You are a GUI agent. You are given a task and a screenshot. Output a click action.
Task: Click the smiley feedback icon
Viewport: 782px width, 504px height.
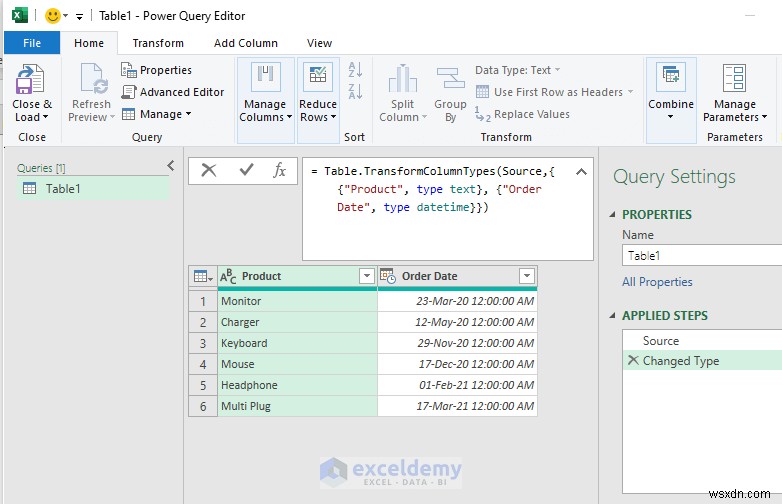52,16
